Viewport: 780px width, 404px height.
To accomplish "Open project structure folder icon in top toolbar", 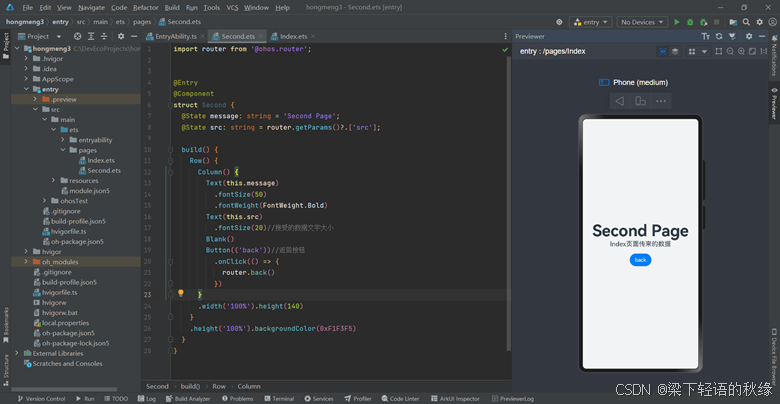I will coord(733,22).
